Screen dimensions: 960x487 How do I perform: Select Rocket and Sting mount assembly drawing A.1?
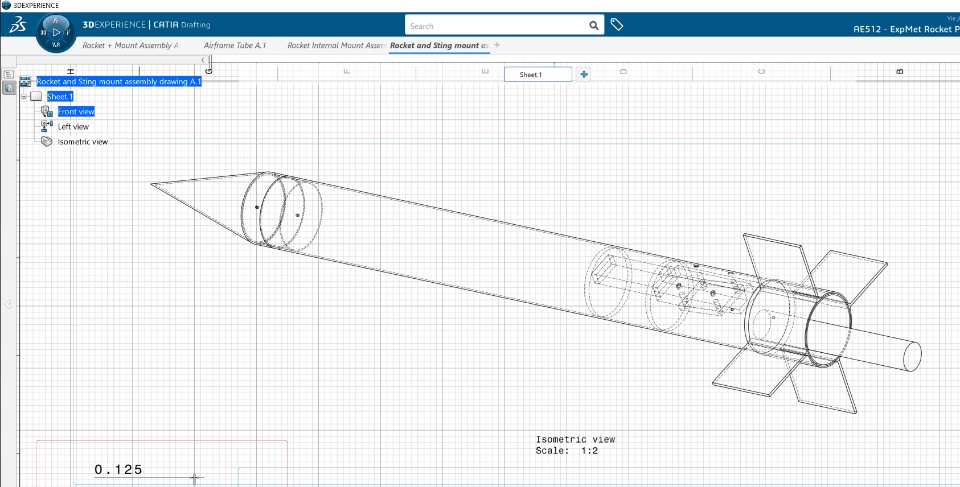119,81
